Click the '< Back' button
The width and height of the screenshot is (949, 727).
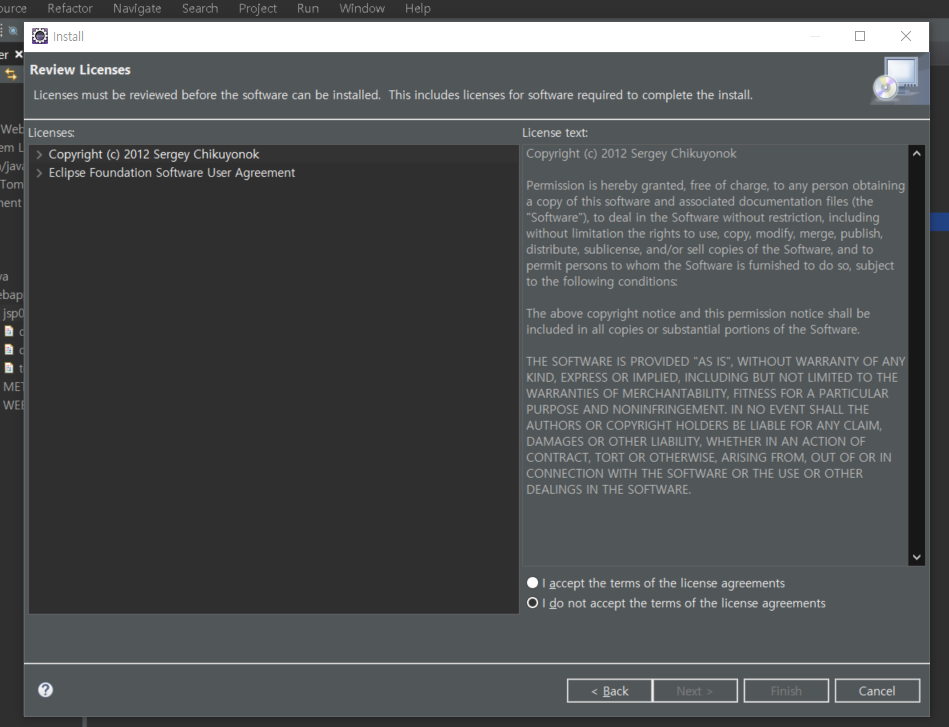coord(609,691)
